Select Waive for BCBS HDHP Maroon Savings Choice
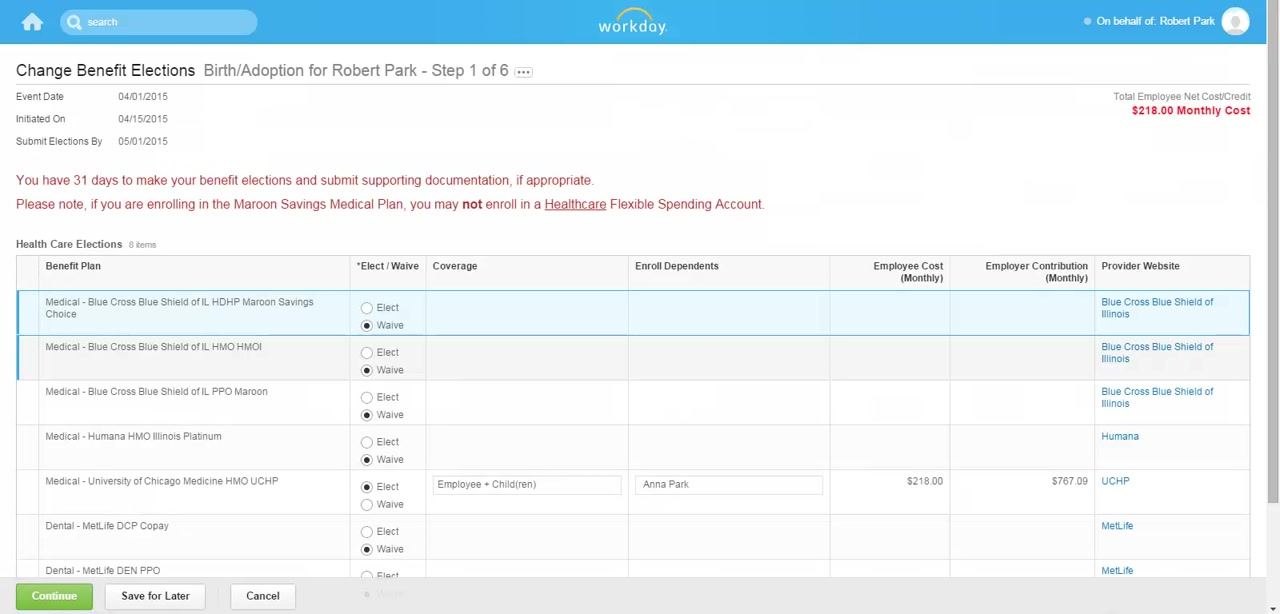1280x614 pixels. point(367,326)
